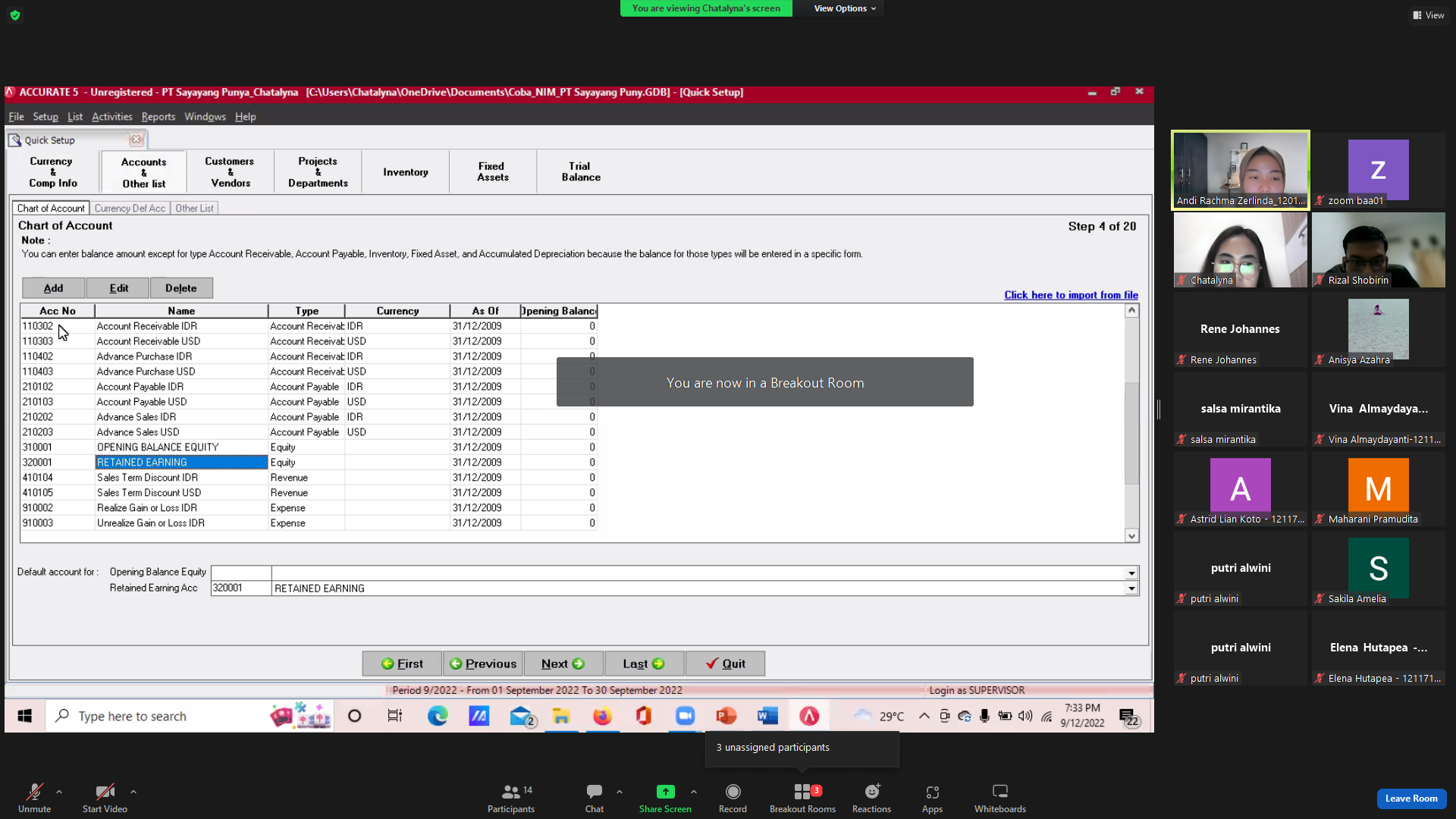Image resolution: width=1456 pixels, height=819 pixels.
Task: Click the green Share Screen icon
Action: pyautogui.click(x=665, y=792)
